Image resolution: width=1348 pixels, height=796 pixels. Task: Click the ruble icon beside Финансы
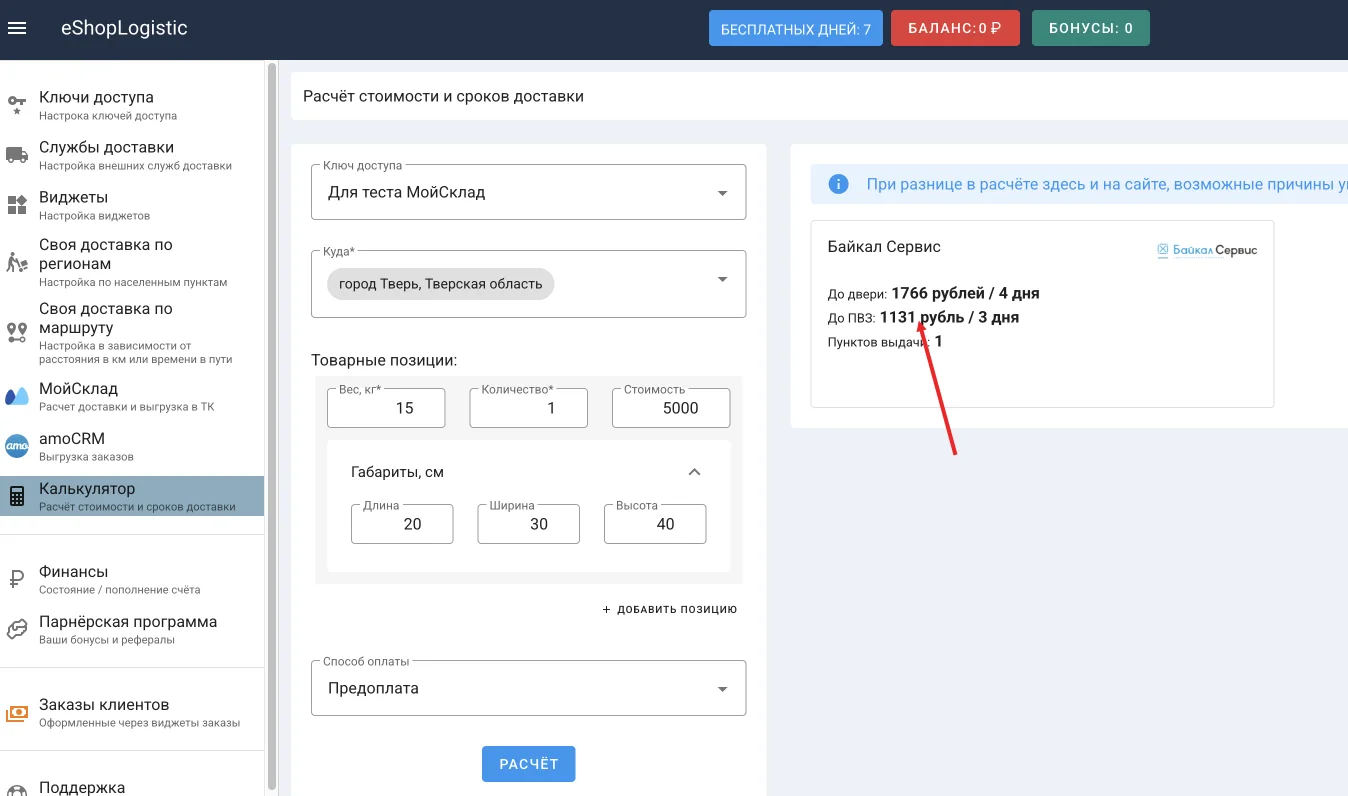[17, 579]
